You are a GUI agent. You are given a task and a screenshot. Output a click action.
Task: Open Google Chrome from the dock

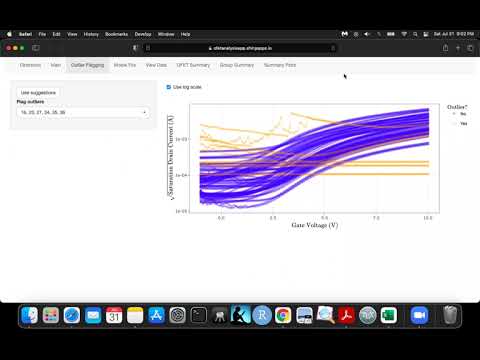[283, 315]
